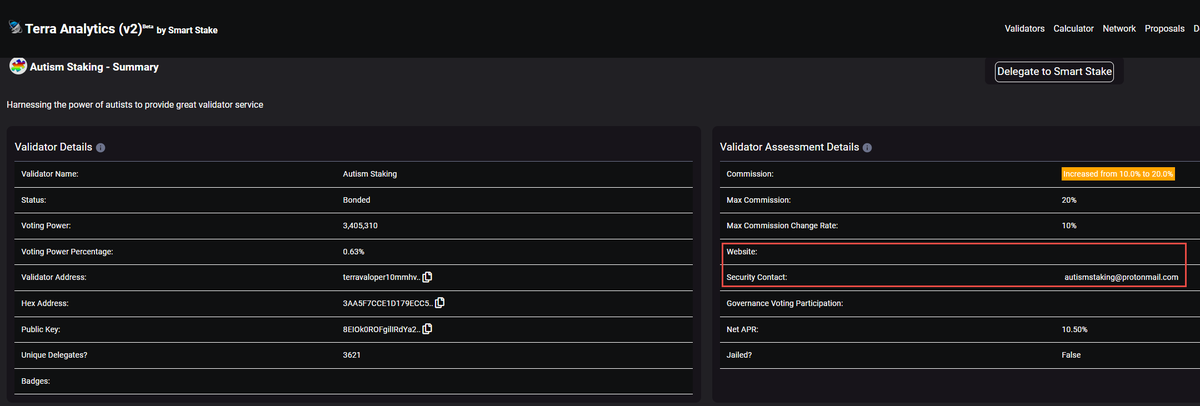Select the Max Commission value 20%

click(x=1069, y=200)
